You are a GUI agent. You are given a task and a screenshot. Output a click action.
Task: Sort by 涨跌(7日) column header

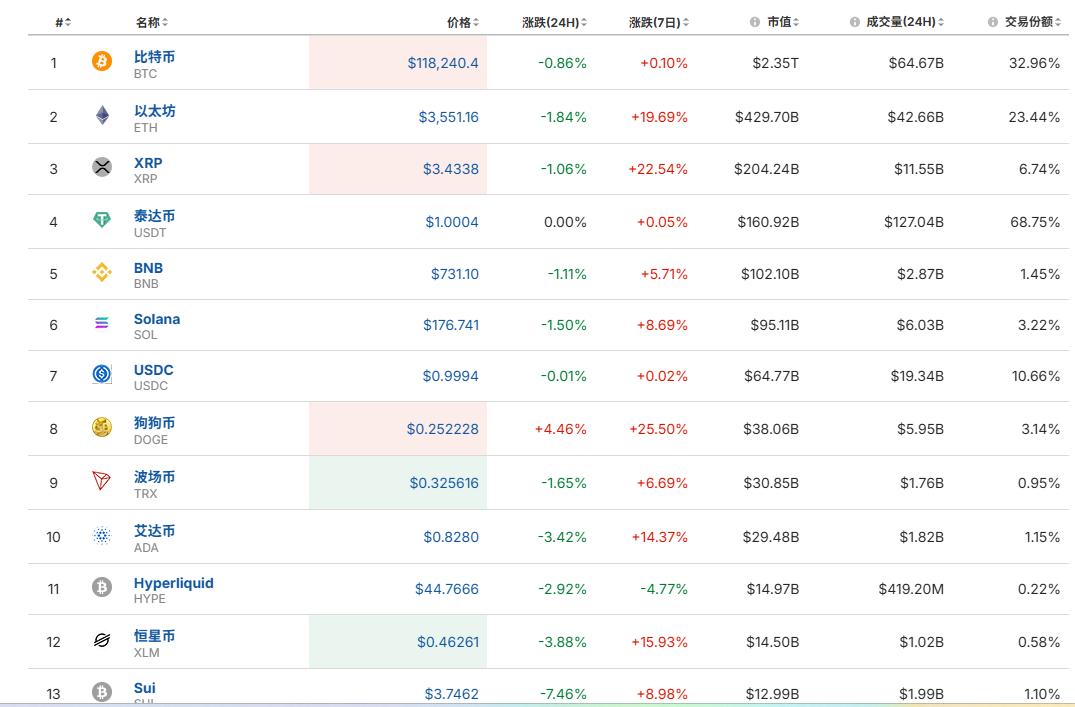coord(658,23)
